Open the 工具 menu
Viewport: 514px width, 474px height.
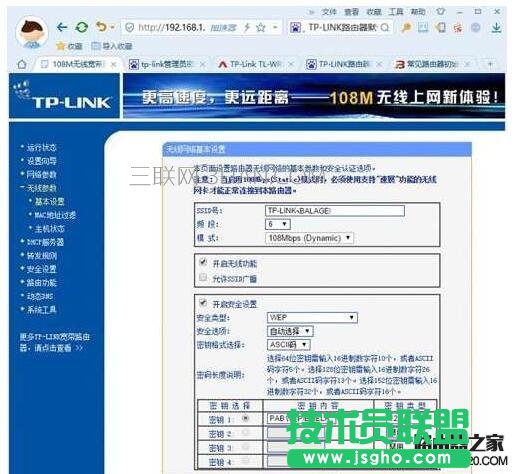[x=396, y=12]
